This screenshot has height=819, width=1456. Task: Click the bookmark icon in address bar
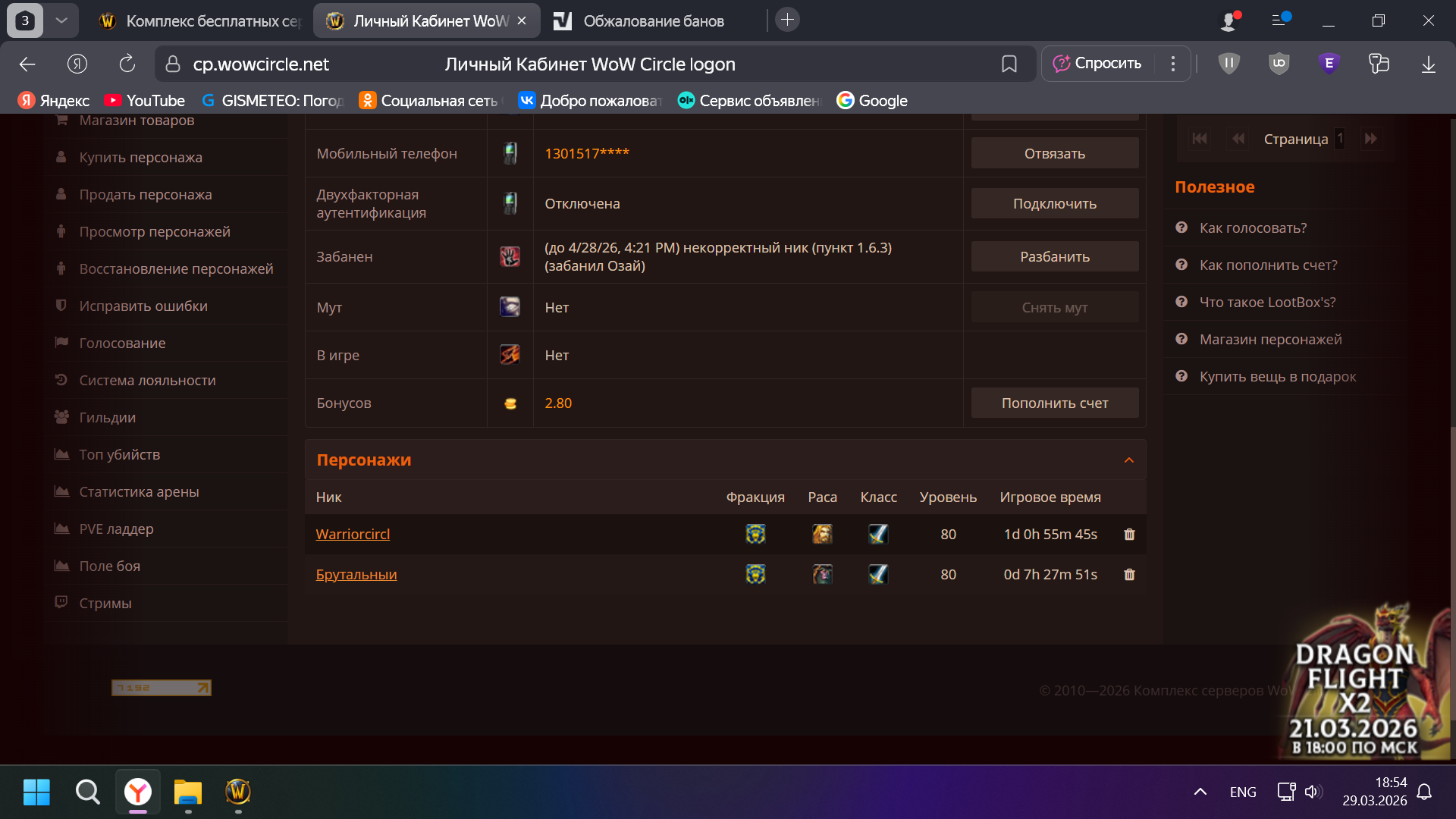(x=1009, y=64)
